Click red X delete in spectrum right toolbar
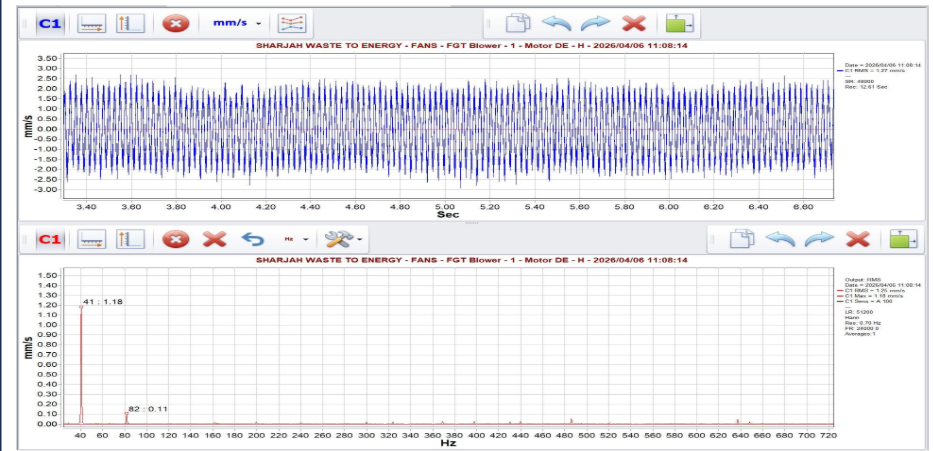This screenshot has width=933, height=451. click(857, 239)
